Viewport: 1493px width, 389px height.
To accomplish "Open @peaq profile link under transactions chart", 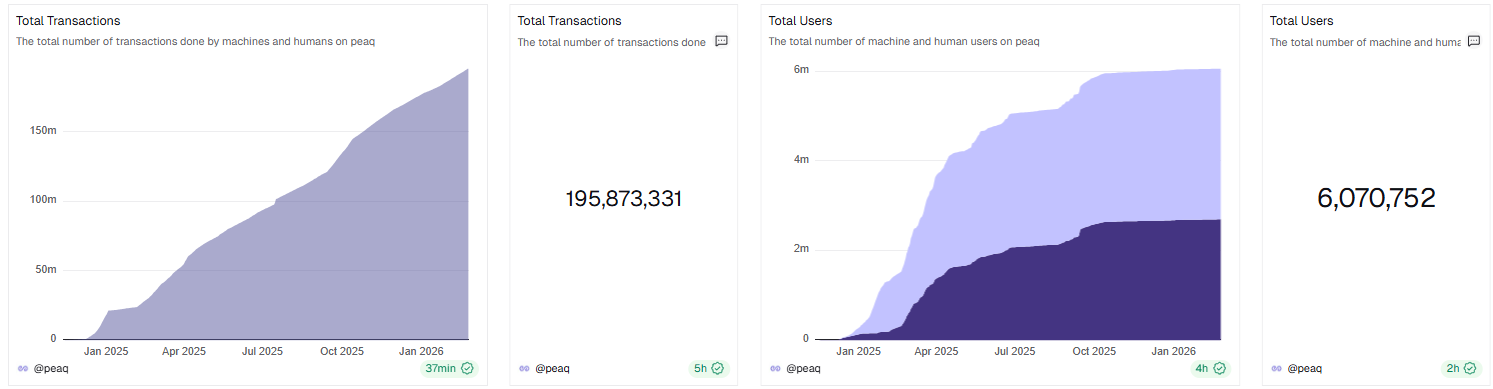I will tap(50, 368).
